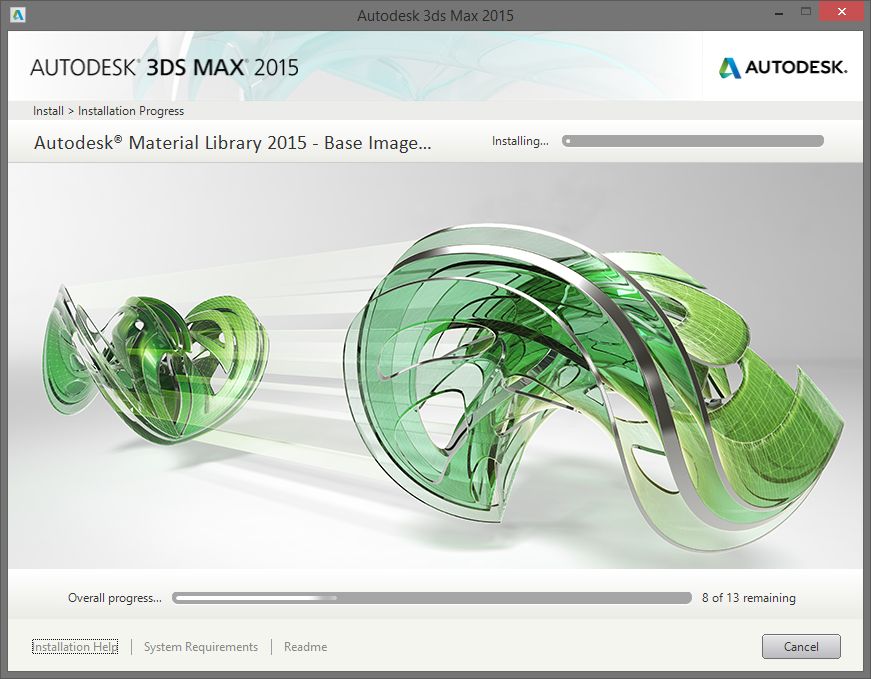Click the 'Installing...' status label
The height and width of the screenshot is (679, 871).
(520, 141)
